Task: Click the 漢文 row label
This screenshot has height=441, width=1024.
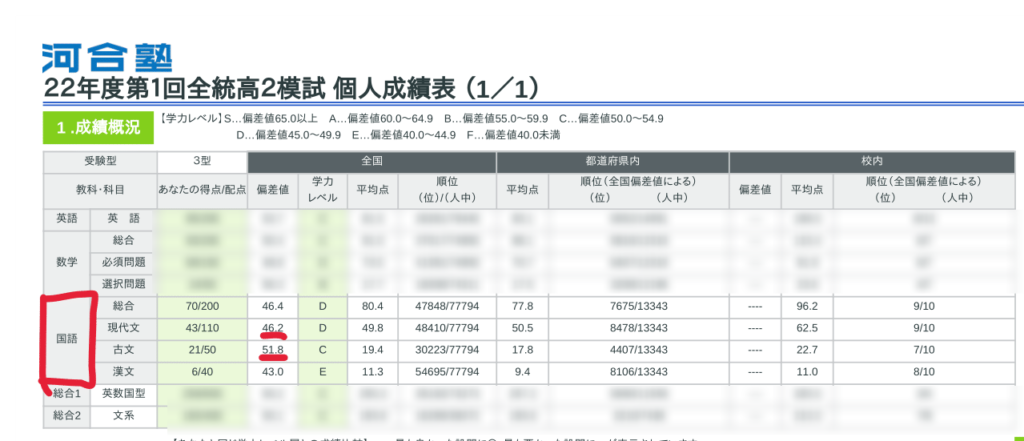Action: point(123,372)
